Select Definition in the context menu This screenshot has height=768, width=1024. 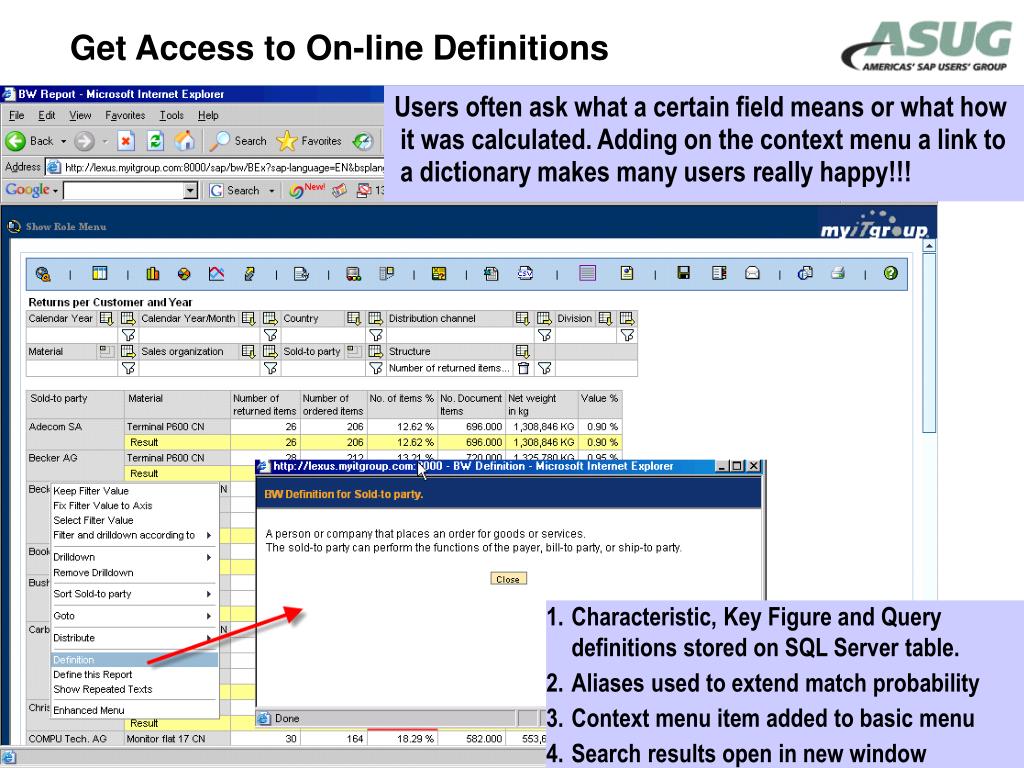click(135, 660)
